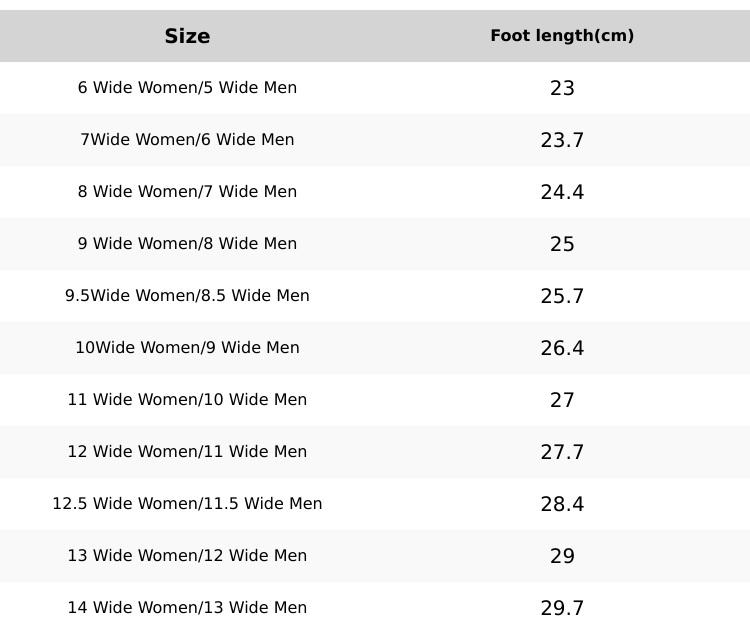This screenshot has height=634, width=750.
Task: Select the 25.7 foot length value
Action: [562, 296]
